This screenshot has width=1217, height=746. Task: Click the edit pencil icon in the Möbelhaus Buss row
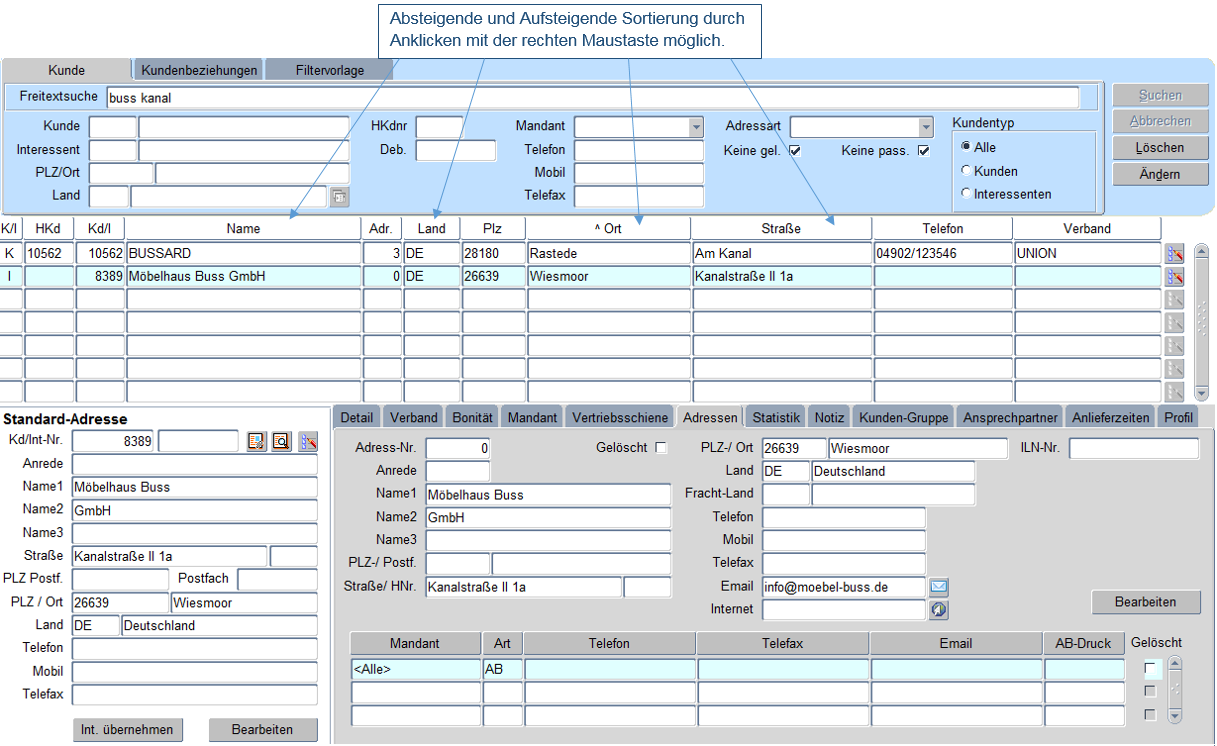click(1175, 277)
